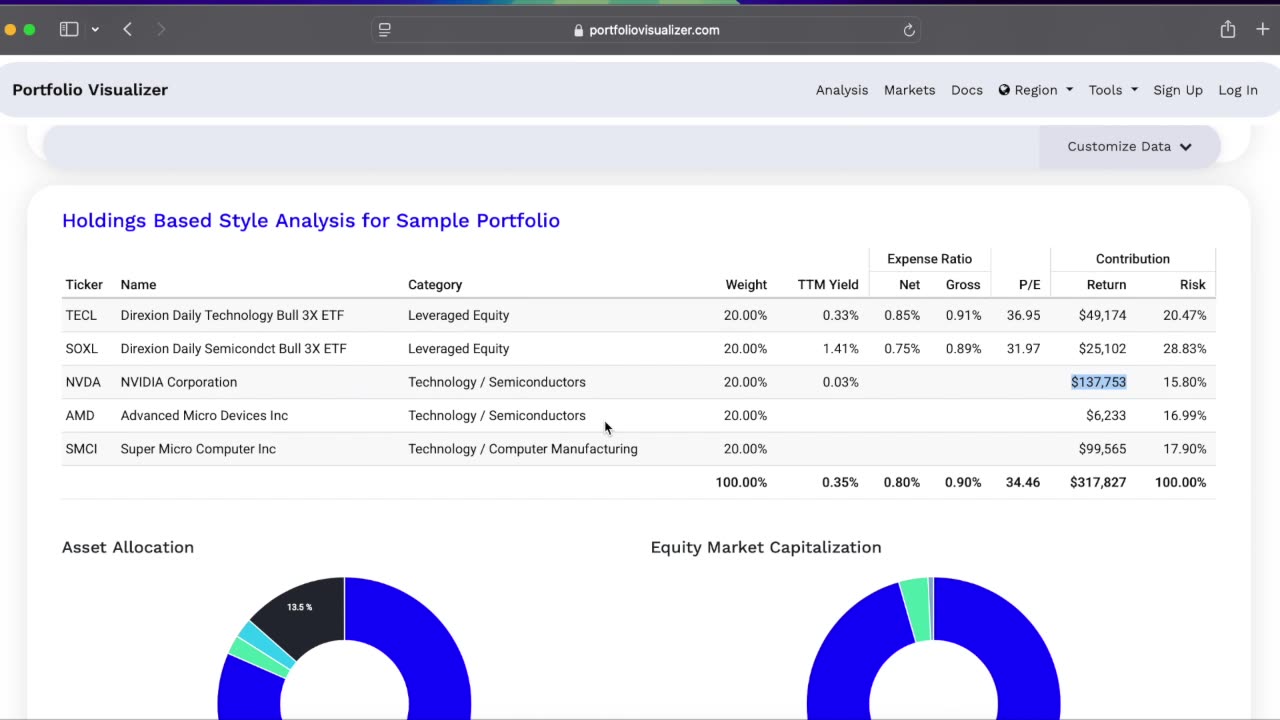The height and width of the screenshot is (720, 1280).
Task: Go back using the browser back arrow
Action: coord(128,30)
